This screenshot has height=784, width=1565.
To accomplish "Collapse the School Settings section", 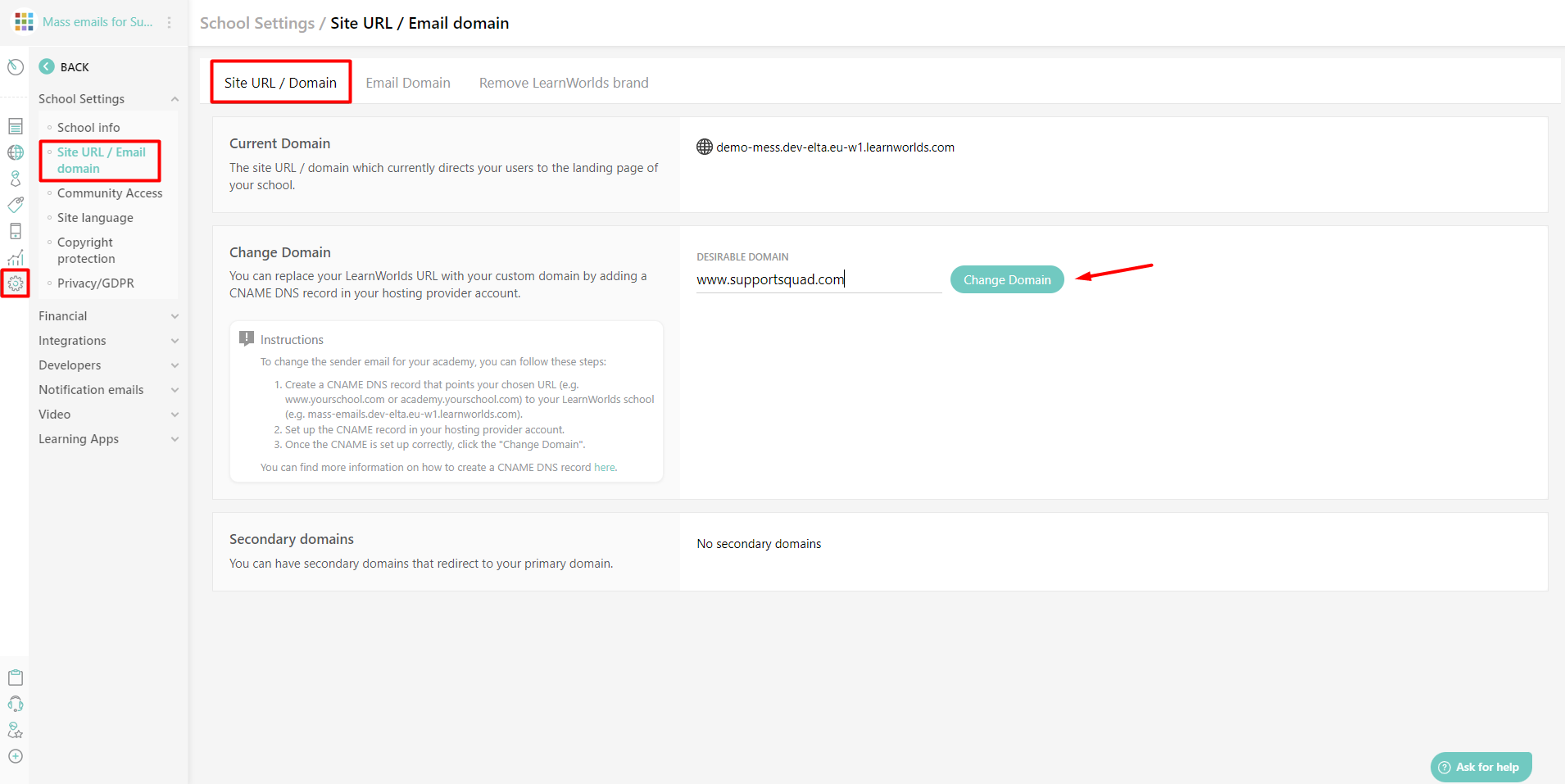I will coord(175,98).
